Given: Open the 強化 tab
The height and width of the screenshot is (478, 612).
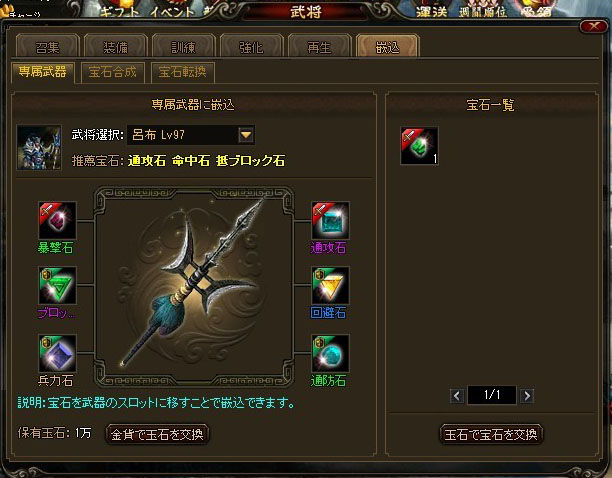Looking at the screenshot, I should [251, 46].
